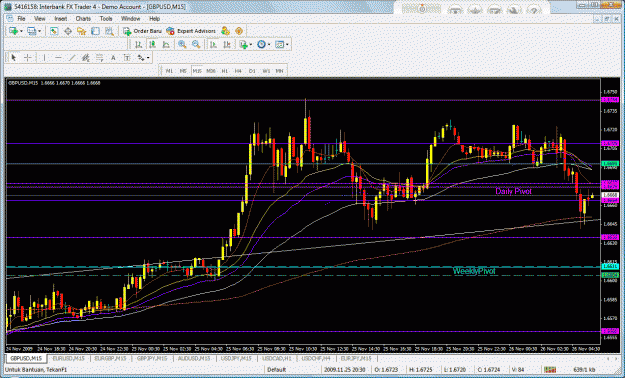625x378 pixels.
Task: Toggle the Market Watch window icon
Action: tap(54, 31)
